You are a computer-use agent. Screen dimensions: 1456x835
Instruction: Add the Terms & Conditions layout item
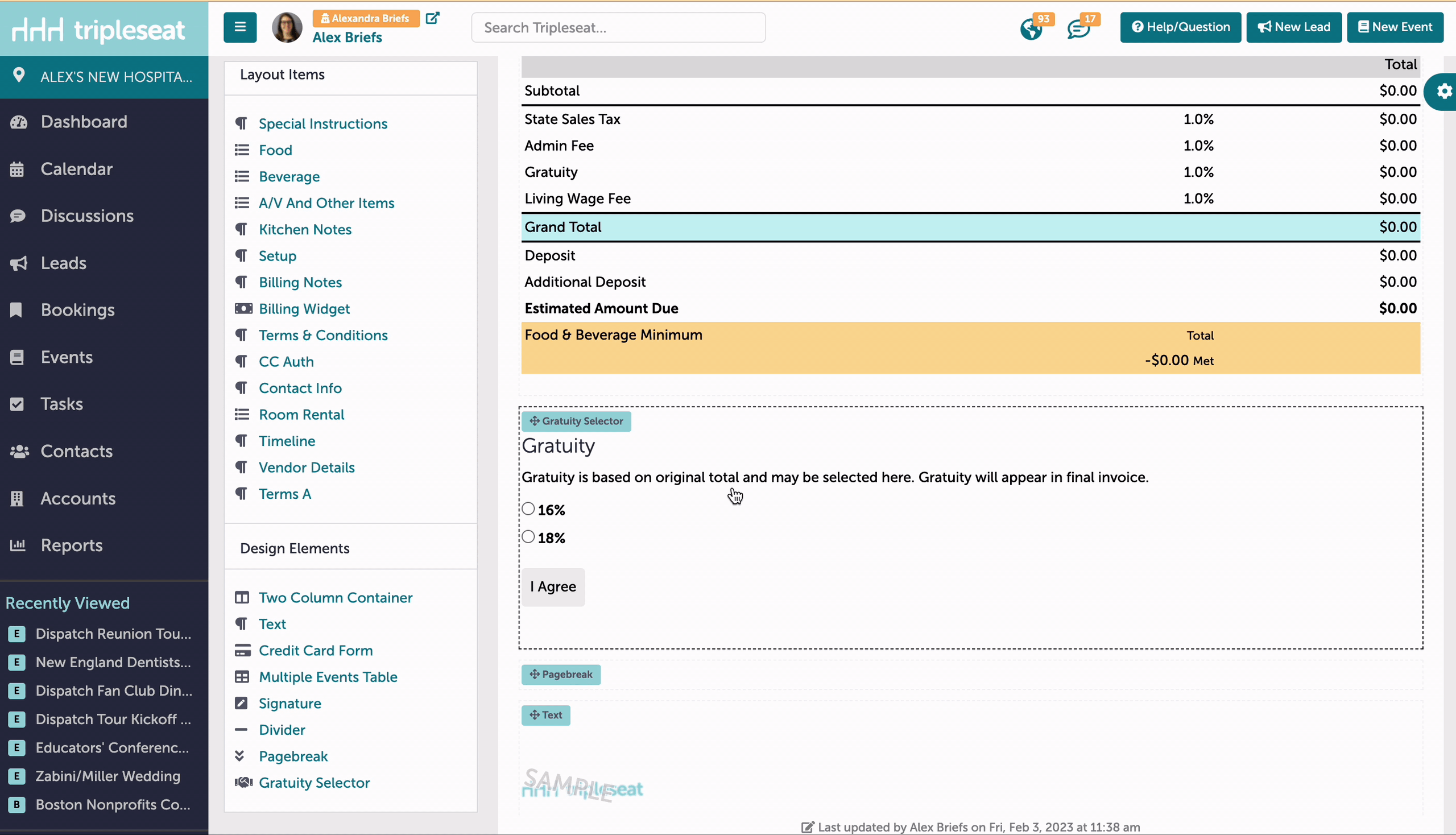click(x=323, y=335)
